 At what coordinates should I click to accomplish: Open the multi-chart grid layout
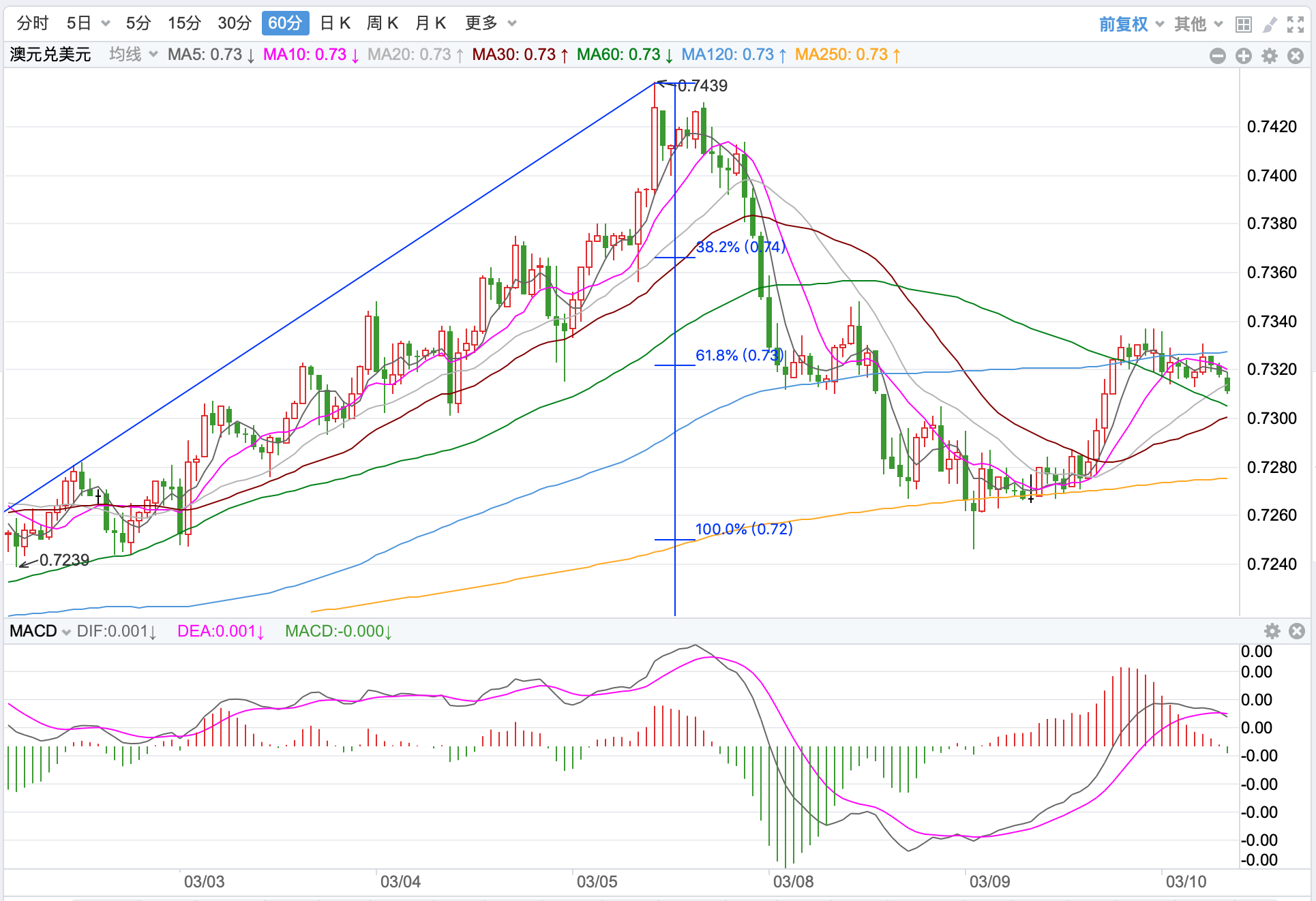pyautogui.click(x=1243, y=25)
